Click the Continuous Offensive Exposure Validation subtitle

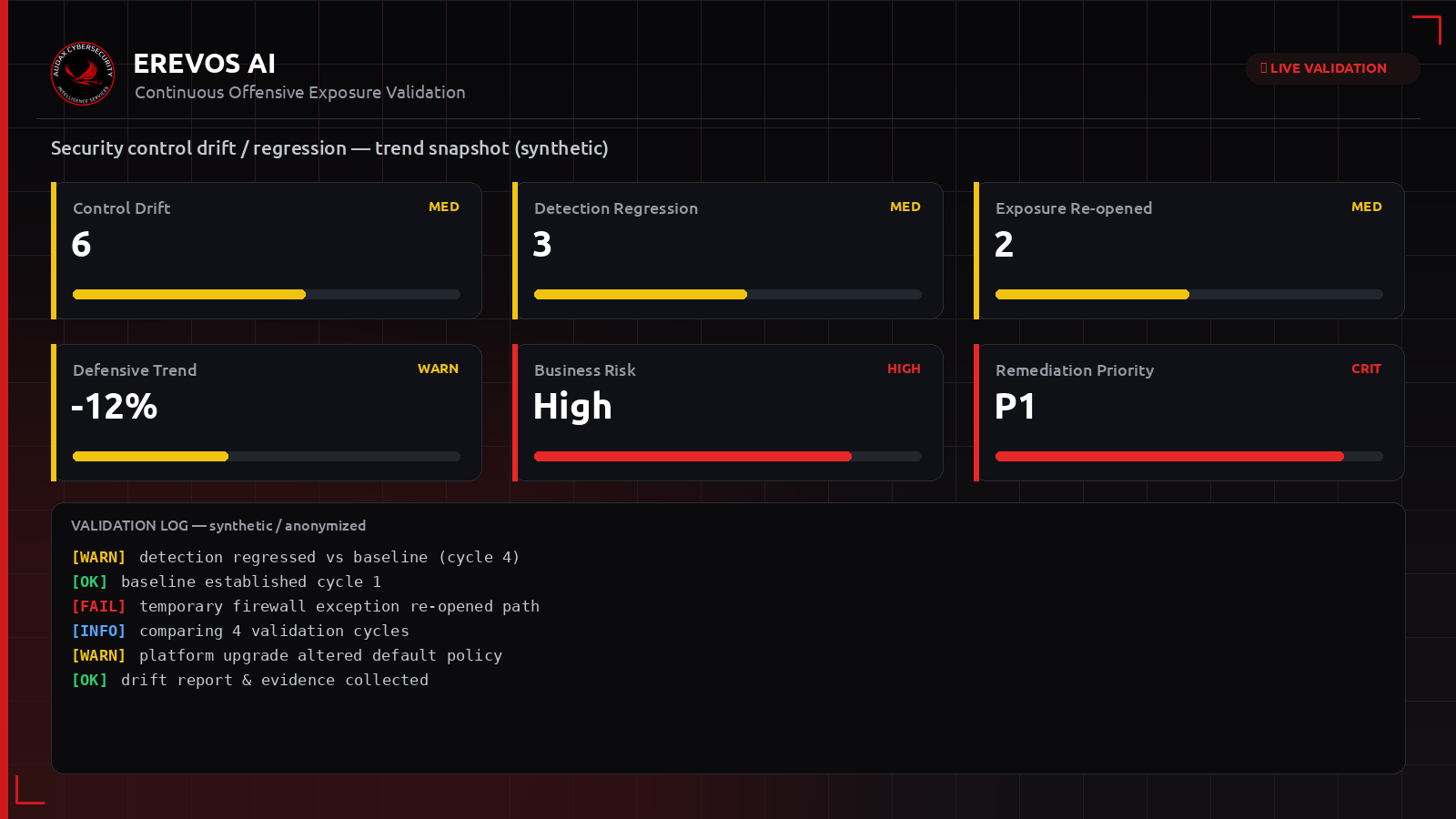tap(300, 93)
